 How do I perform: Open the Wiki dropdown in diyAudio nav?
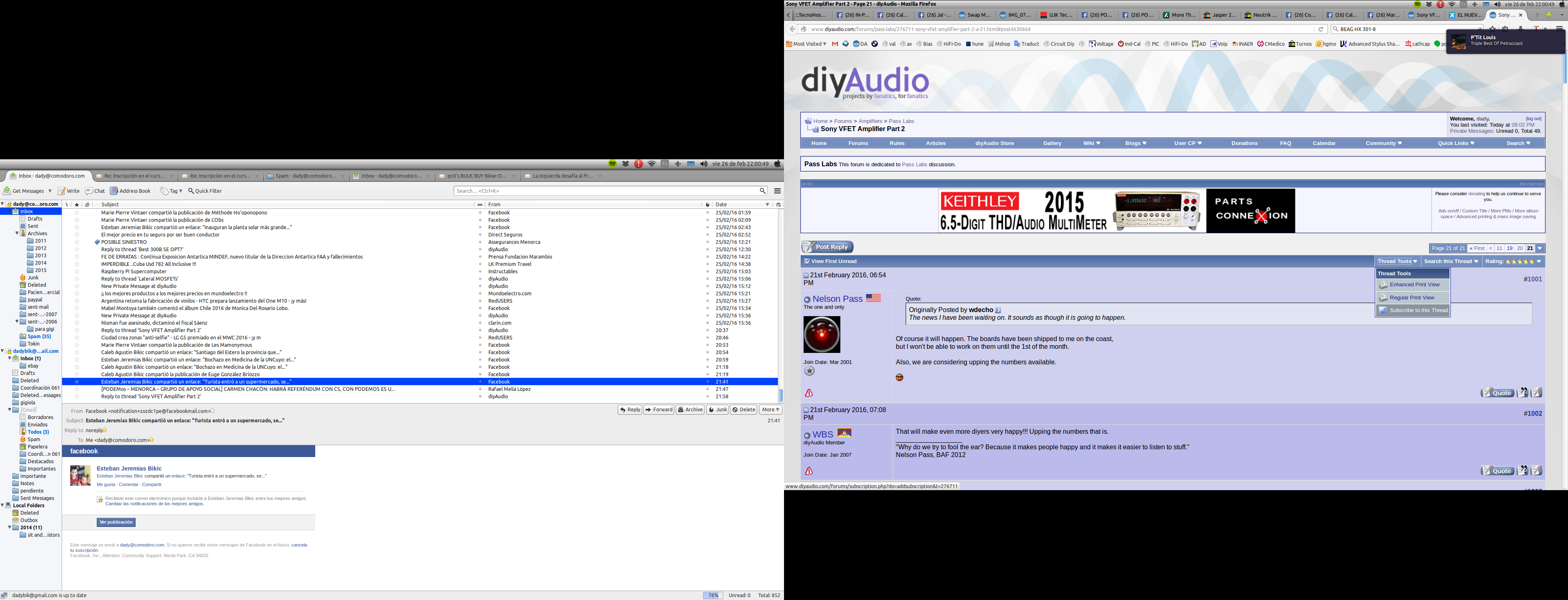(1091, 143)
